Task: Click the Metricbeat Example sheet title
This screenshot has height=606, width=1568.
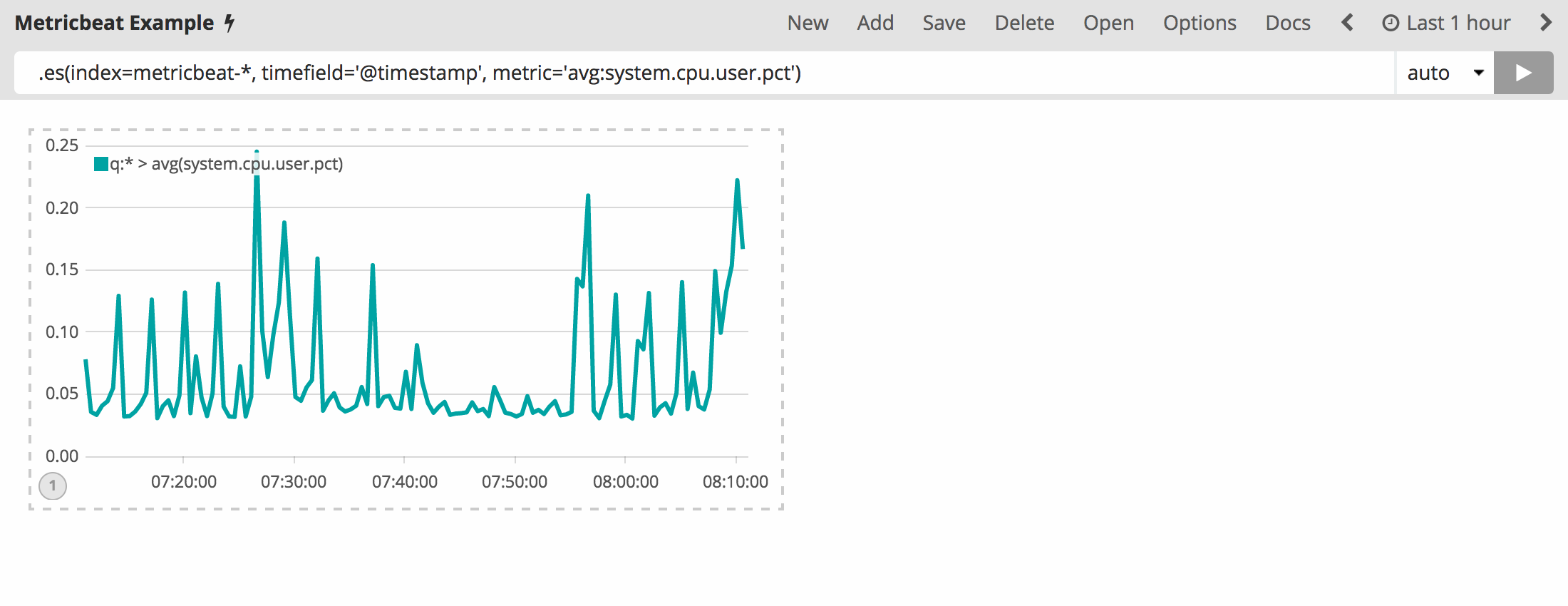Action: 114,24
